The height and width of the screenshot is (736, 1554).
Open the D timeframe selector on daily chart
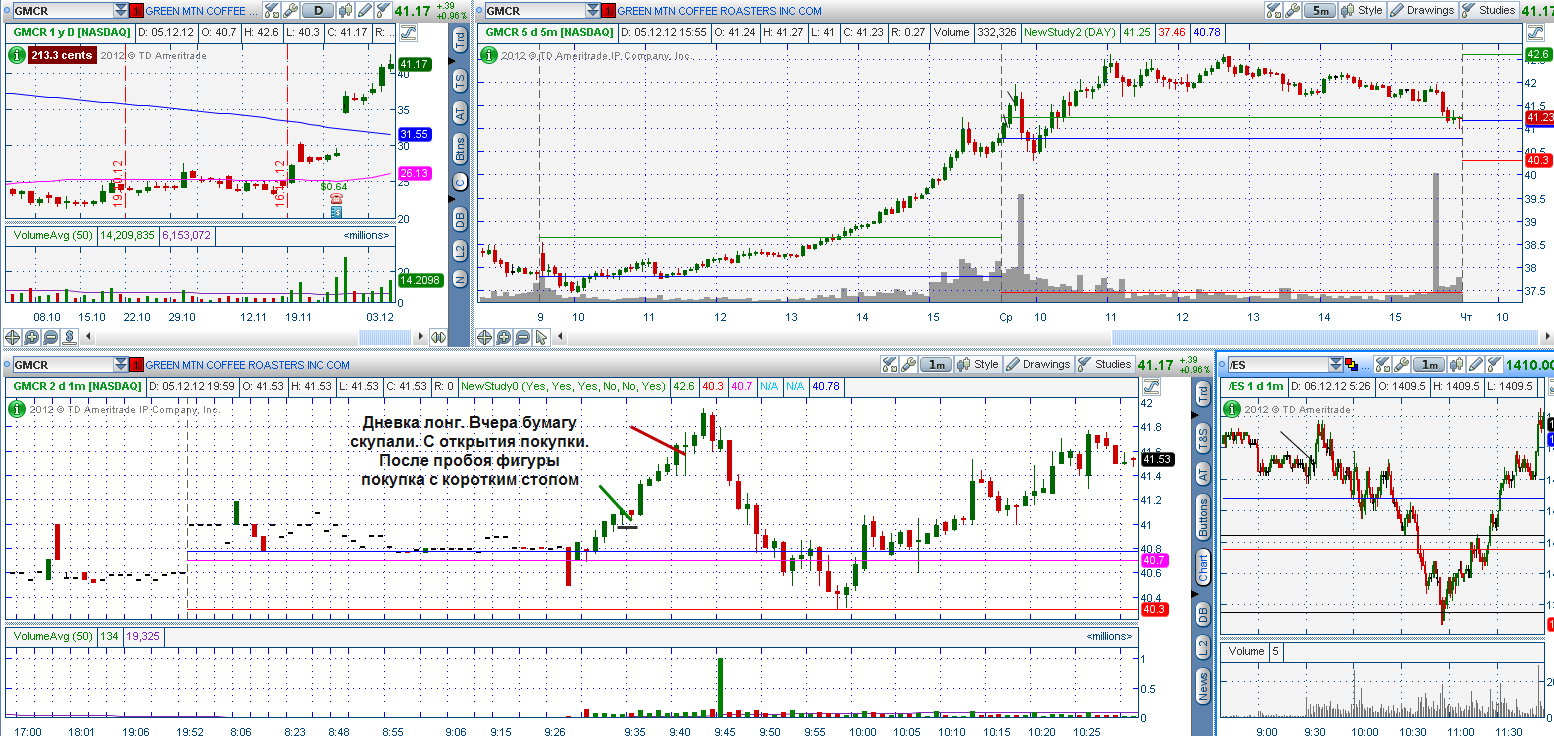pos(318,11)
